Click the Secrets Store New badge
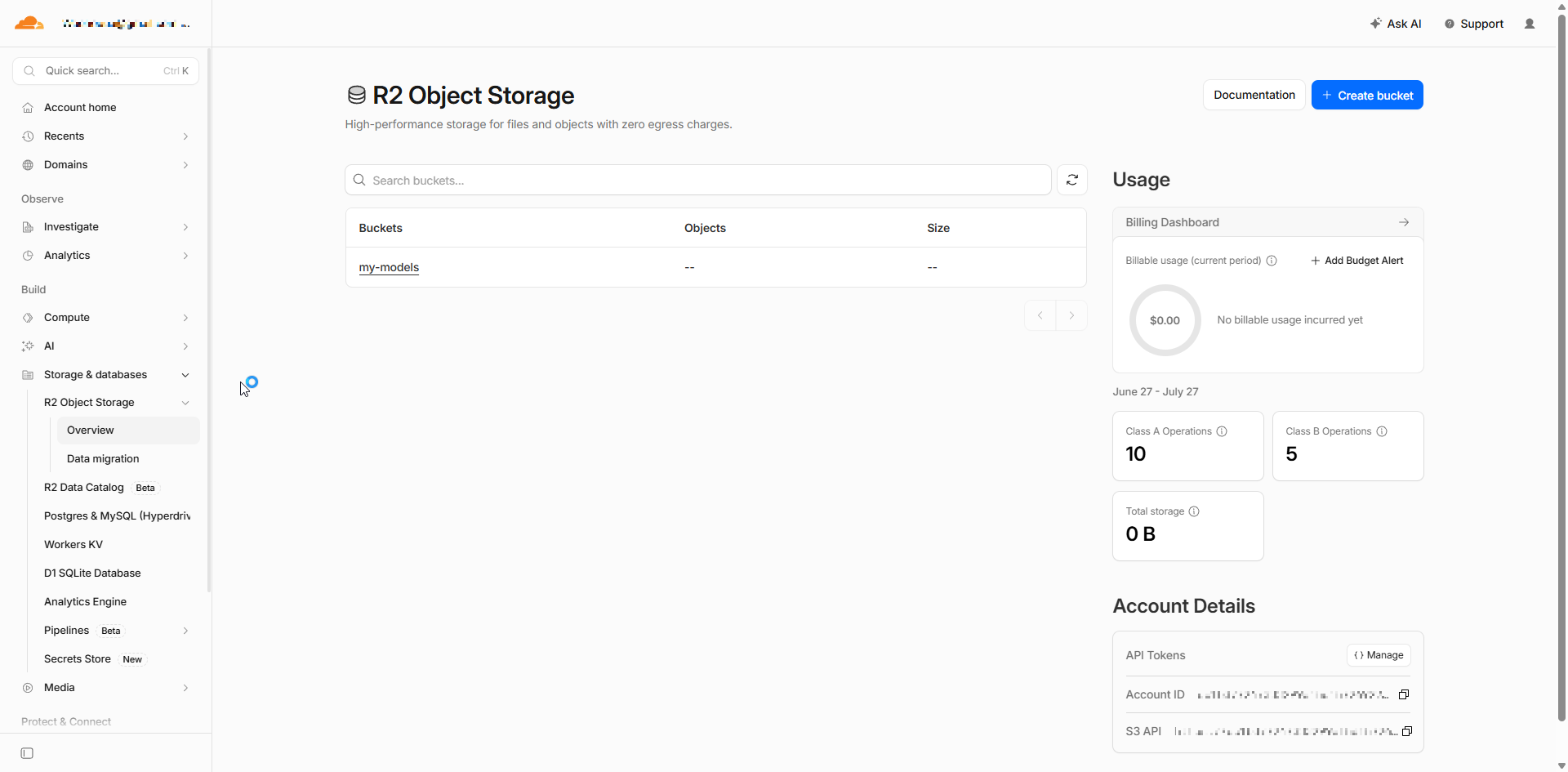The image size is (1568, 772). (132, 659)
